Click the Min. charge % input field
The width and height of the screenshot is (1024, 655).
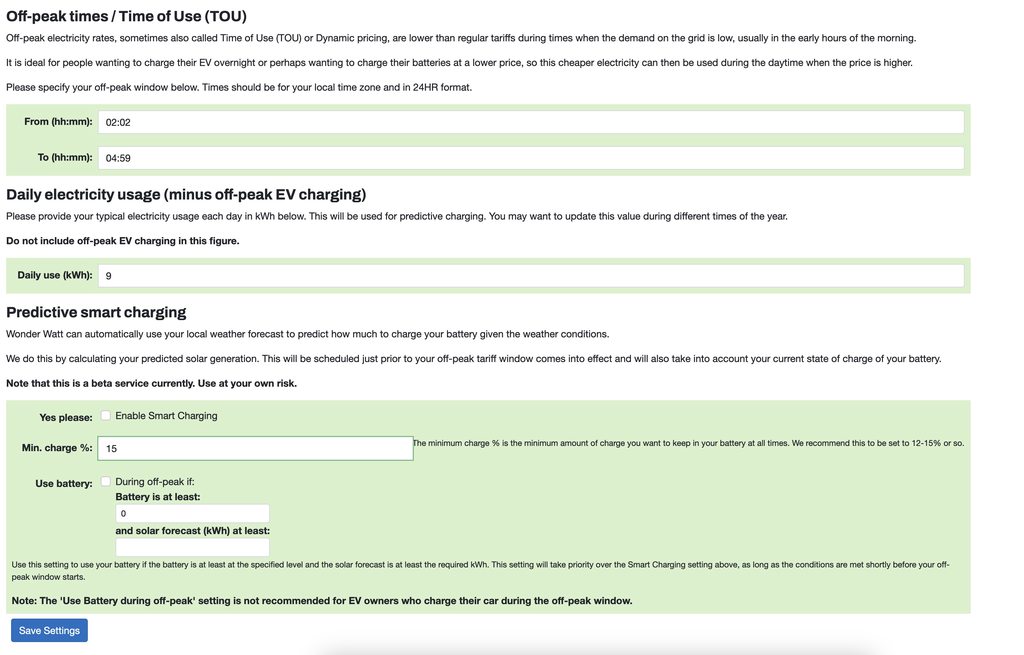click(x=255, y=449)
